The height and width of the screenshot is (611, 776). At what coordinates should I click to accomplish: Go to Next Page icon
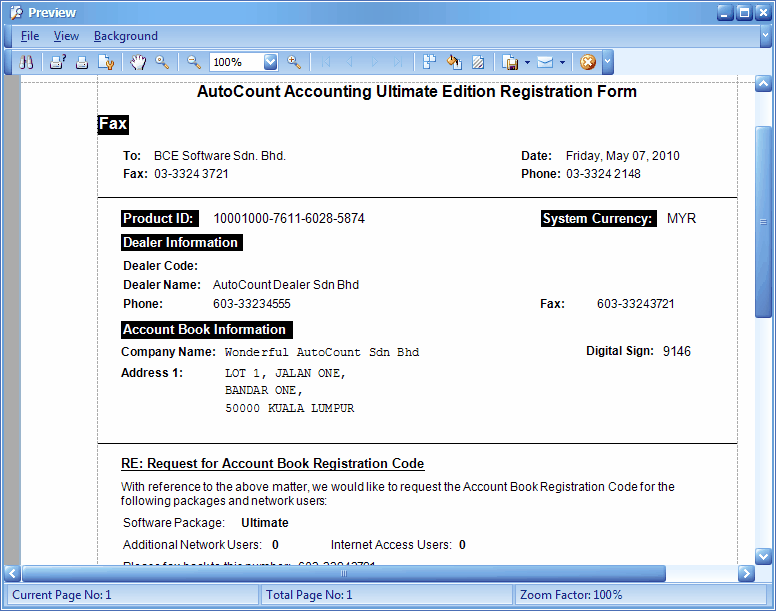tap(374, 62)
